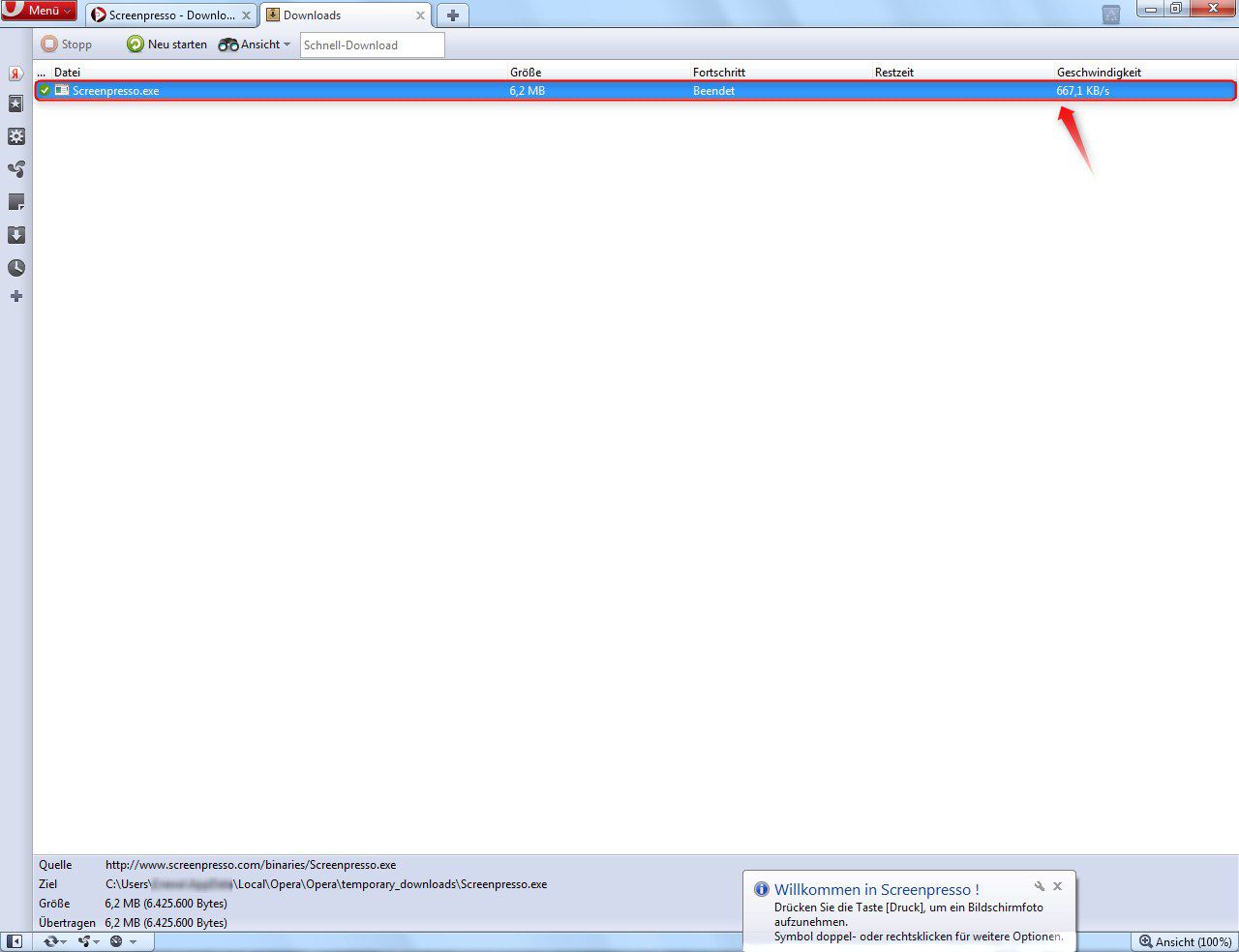Enable Opera Link sync in the status bar

[x=51, y=940]
